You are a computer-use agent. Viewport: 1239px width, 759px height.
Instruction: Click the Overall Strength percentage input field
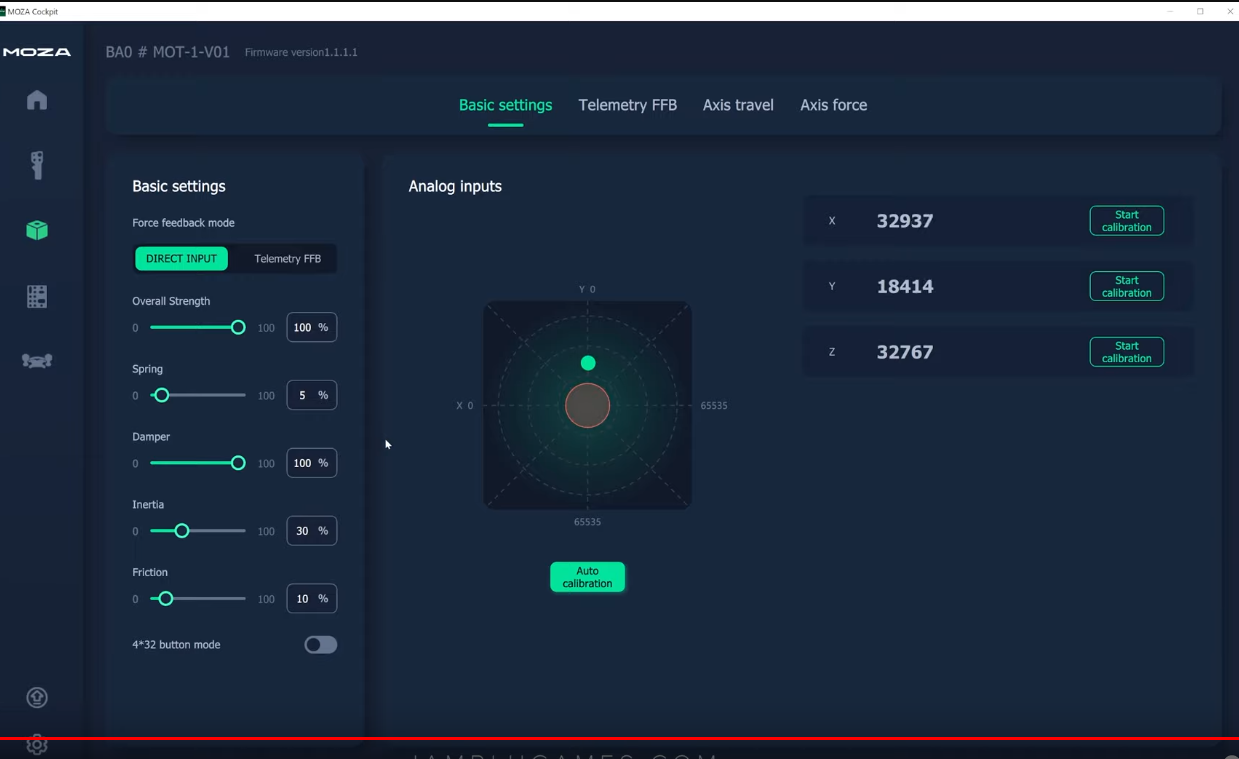(311, 327)
